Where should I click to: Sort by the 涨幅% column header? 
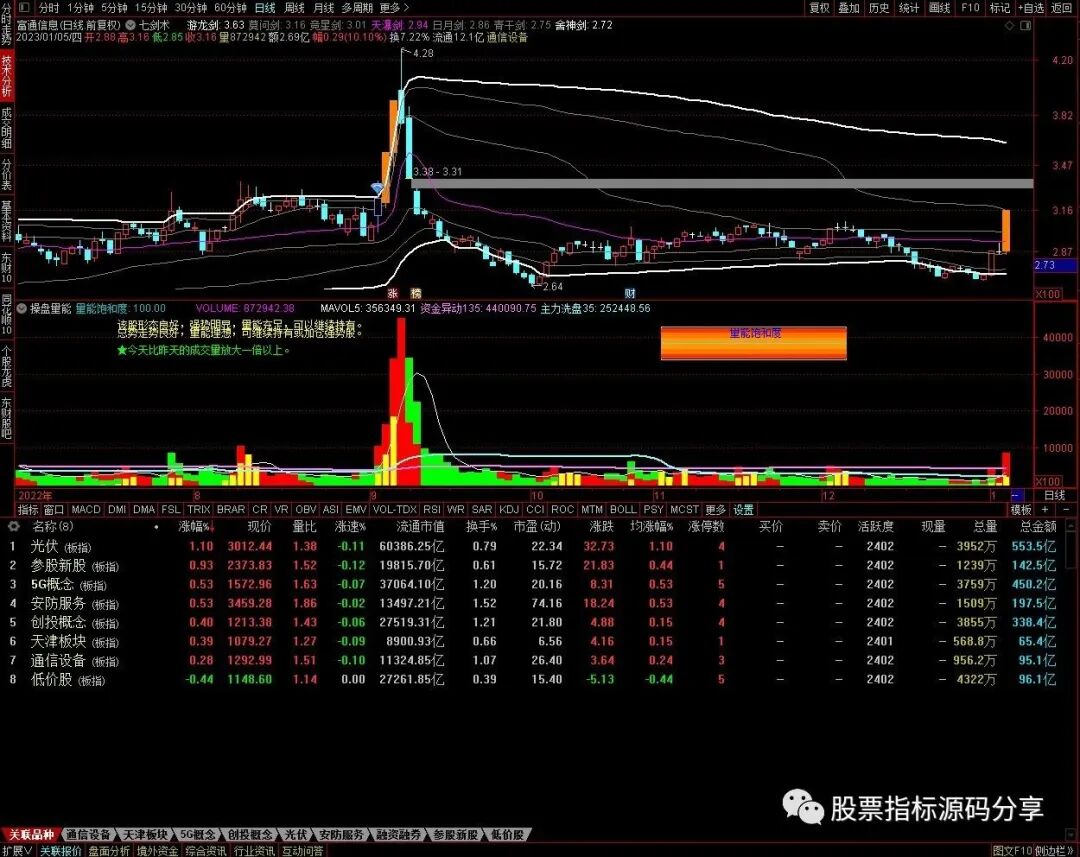pyautogui.click(x=194, y=526)
